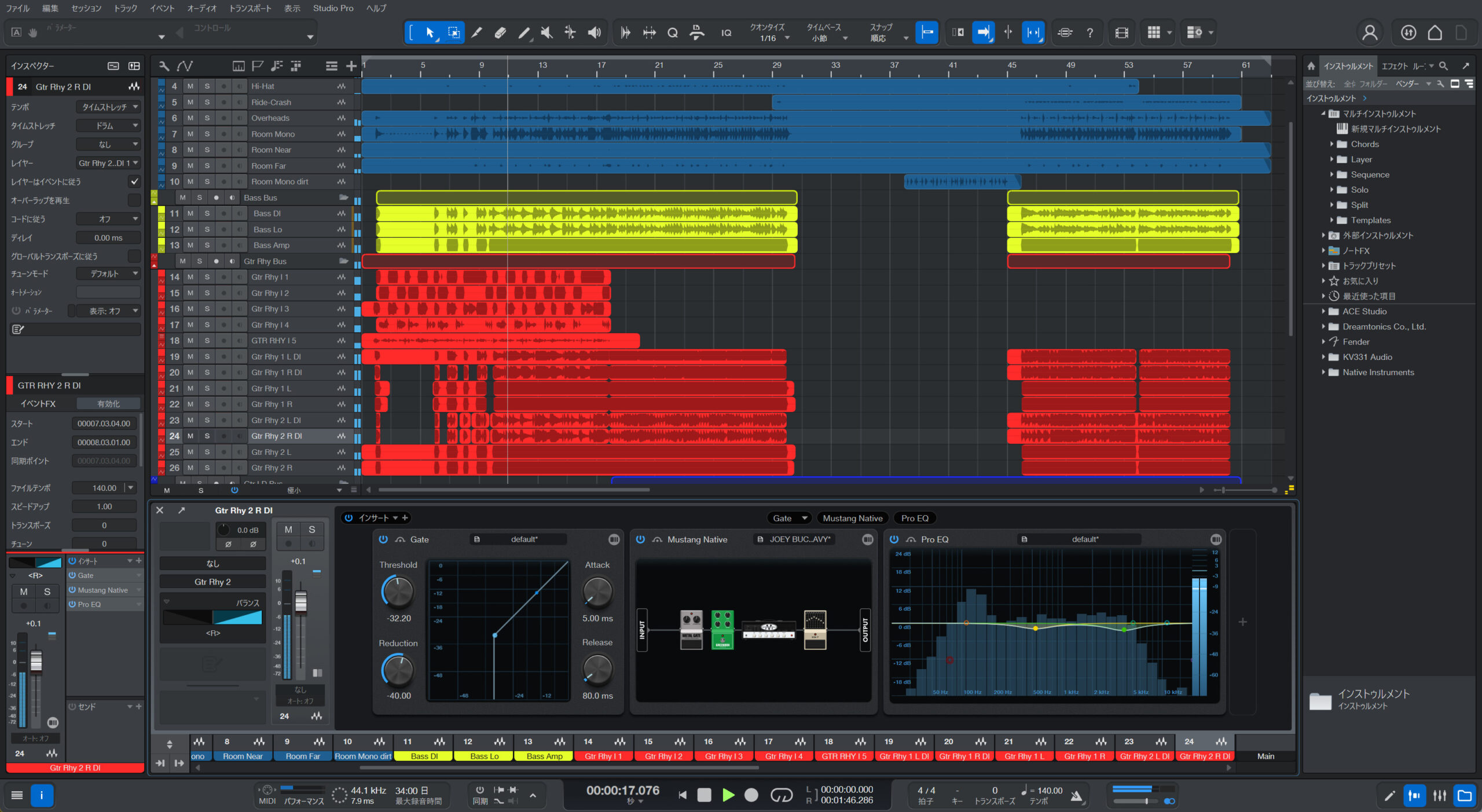Toggle the loop playback button

tap(781, 795)
